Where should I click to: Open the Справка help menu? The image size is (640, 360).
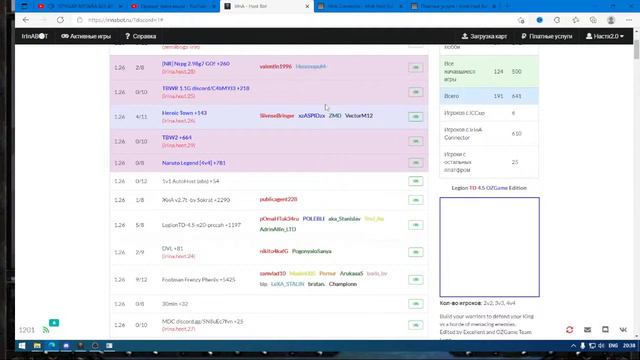140,36
